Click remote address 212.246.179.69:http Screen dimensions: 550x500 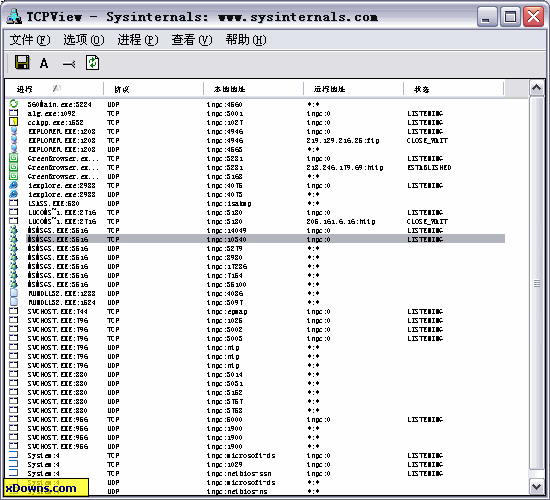pyautogui.click(x=345, y=167)
